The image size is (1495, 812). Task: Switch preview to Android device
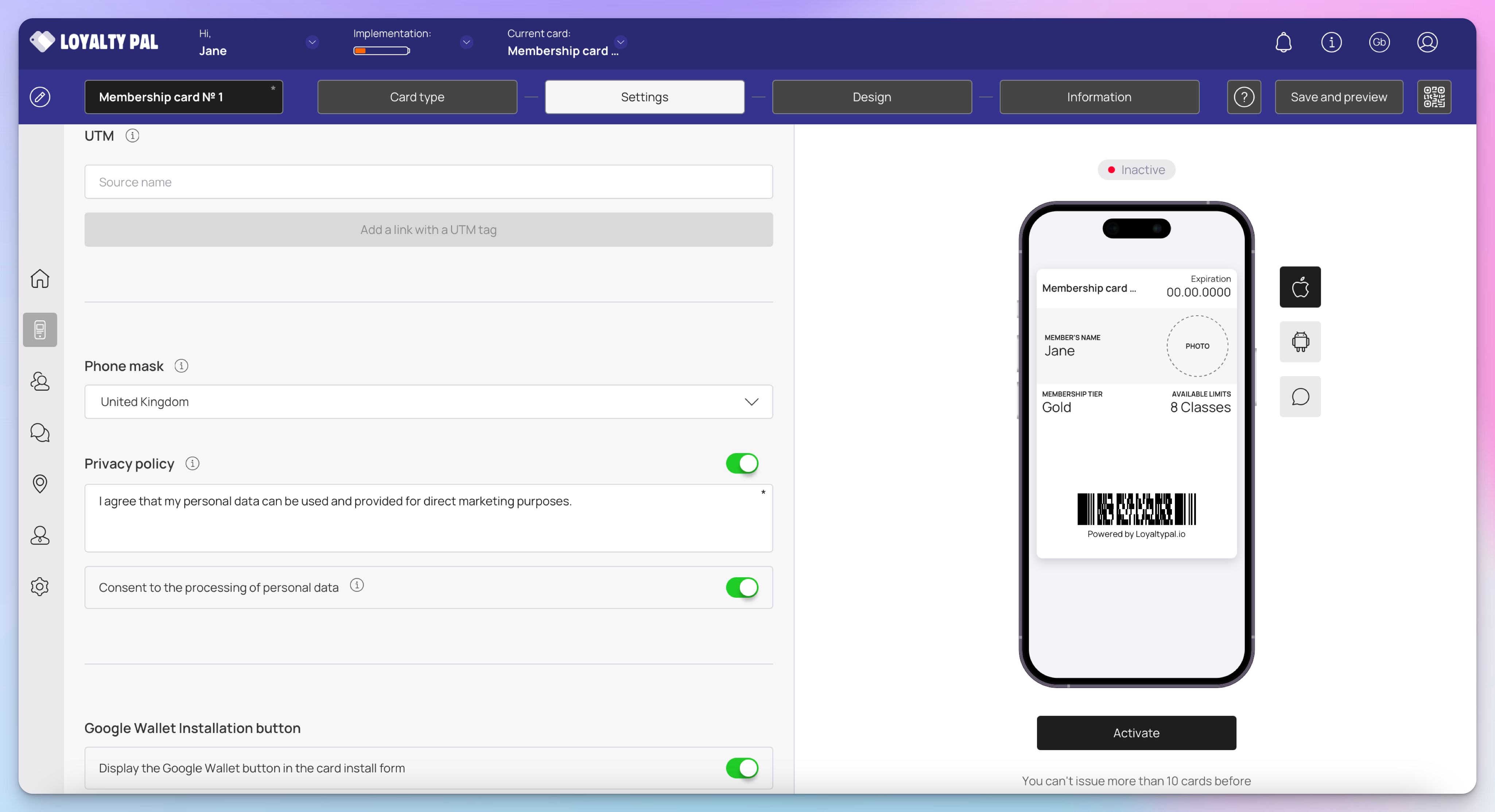1300,341
